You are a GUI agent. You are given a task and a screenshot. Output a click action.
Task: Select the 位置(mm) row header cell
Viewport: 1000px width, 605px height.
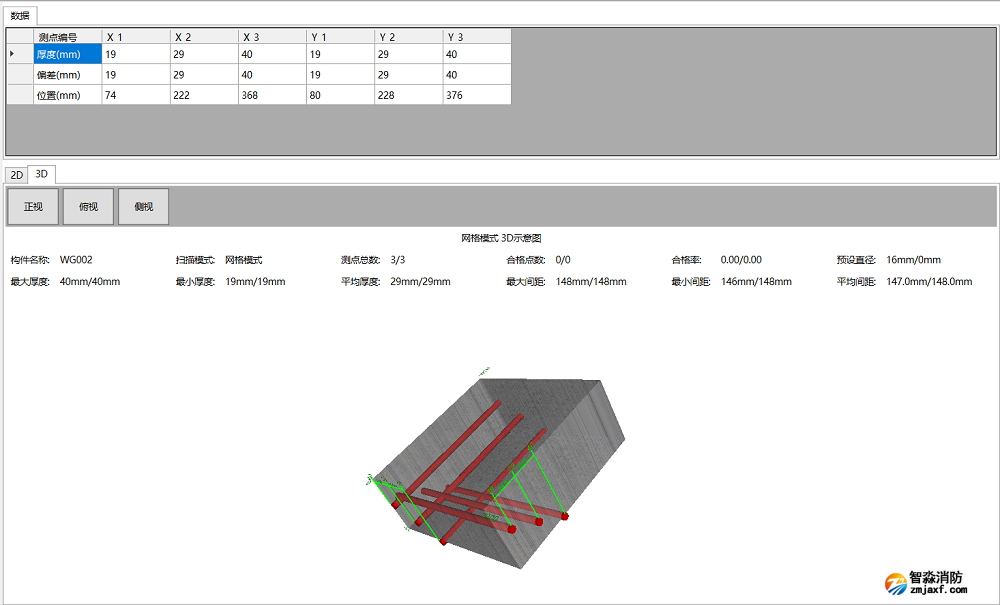pyautogui.click(x=67, y=95)
